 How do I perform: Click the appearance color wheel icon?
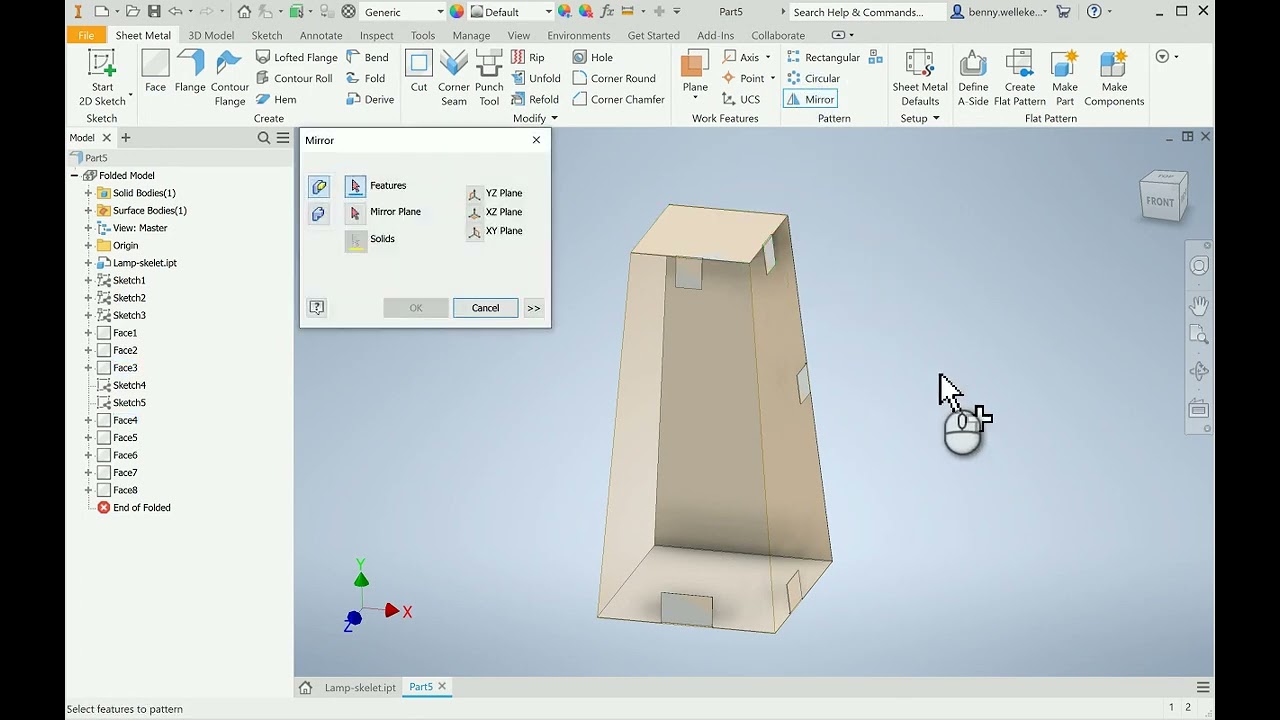(x=457, y=12)
